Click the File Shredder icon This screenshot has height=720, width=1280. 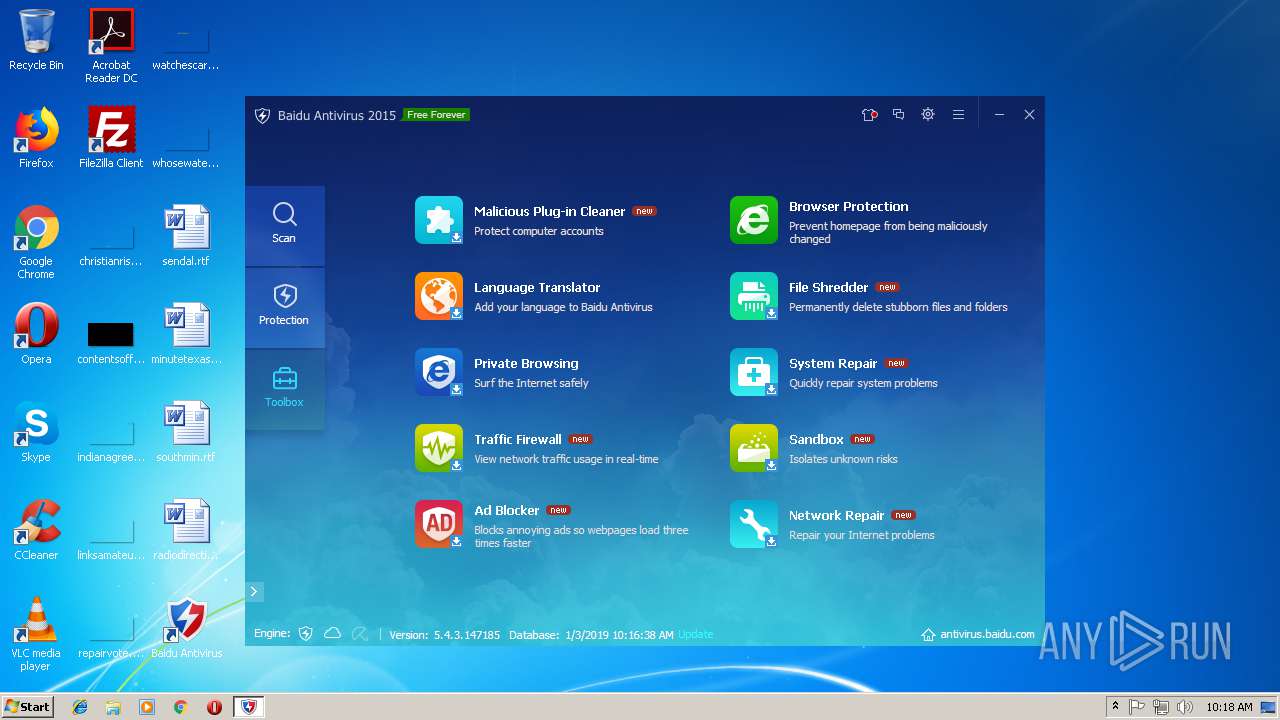754,296
